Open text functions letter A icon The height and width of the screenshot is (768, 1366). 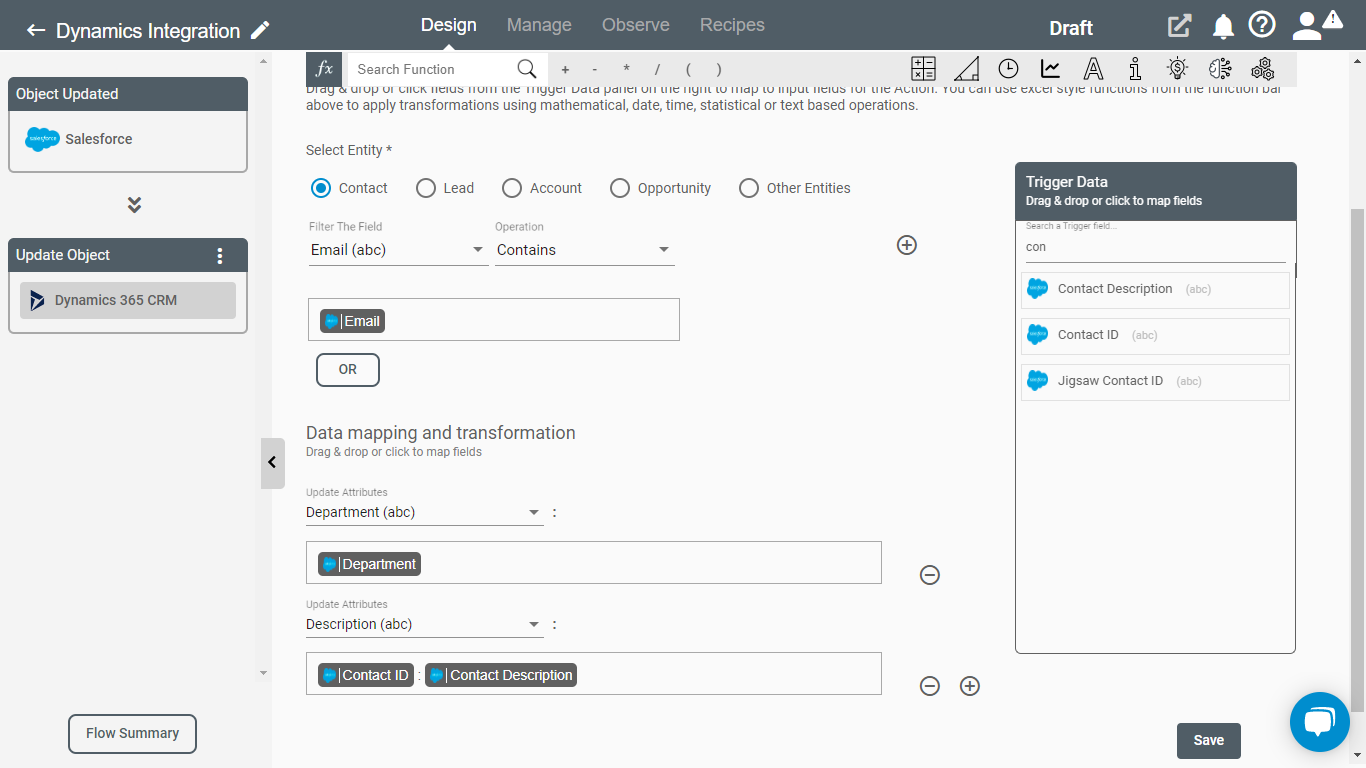1093,68
